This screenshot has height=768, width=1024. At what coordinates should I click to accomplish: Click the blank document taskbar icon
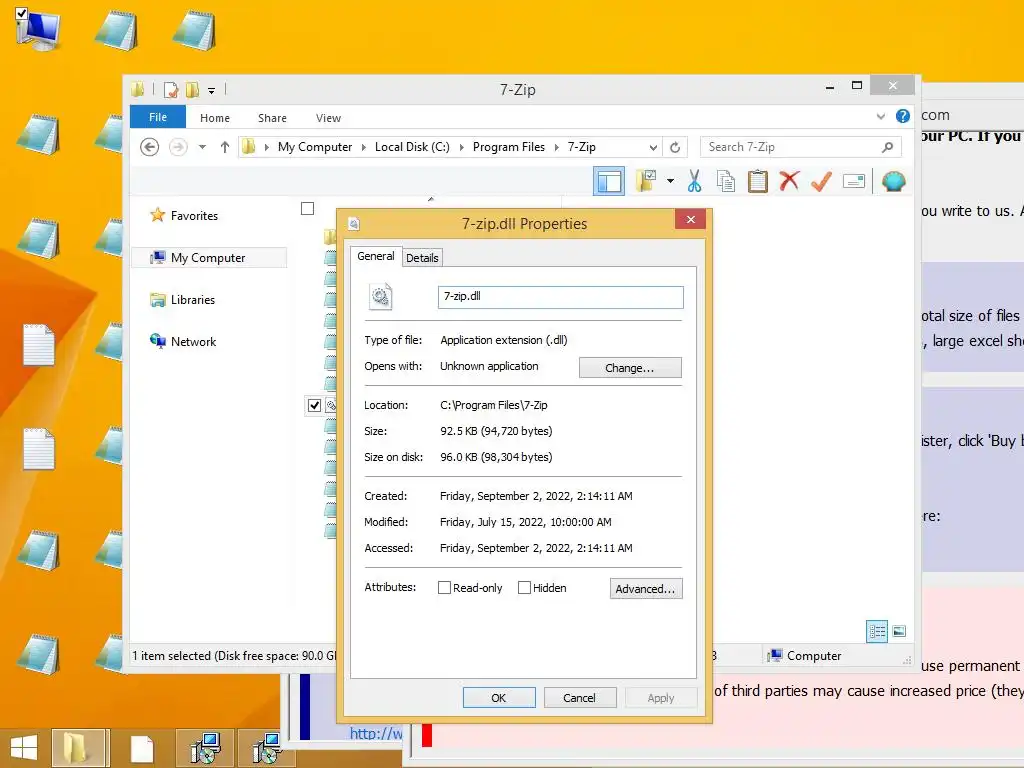tap(142, 749)
